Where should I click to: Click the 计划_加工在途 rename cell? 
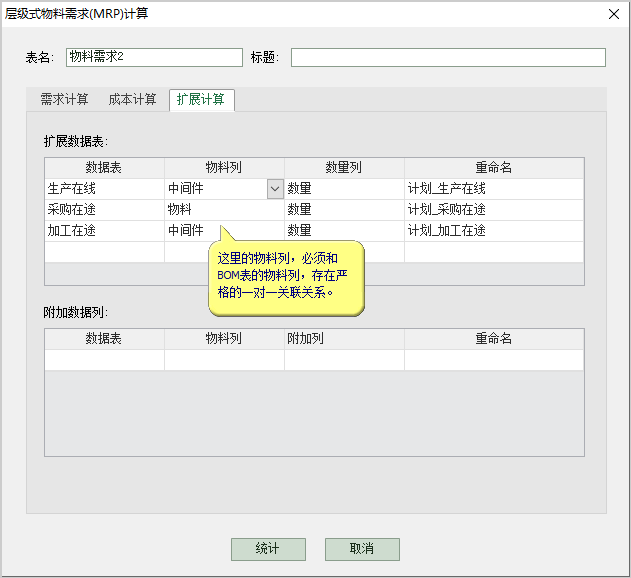point(493,231)
